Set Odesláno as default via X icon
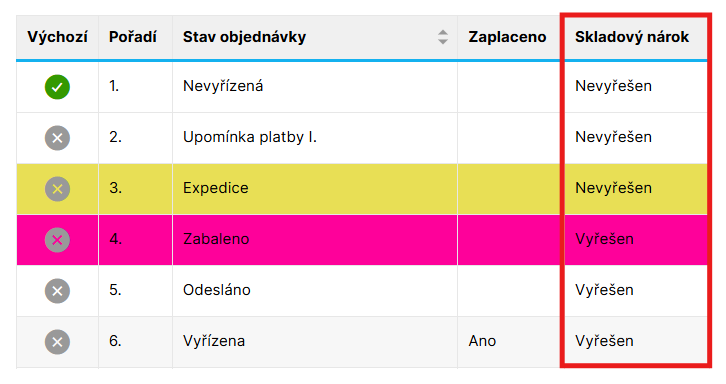The width and height of the screenshot is (726, 384). click(x=57, y=291)
